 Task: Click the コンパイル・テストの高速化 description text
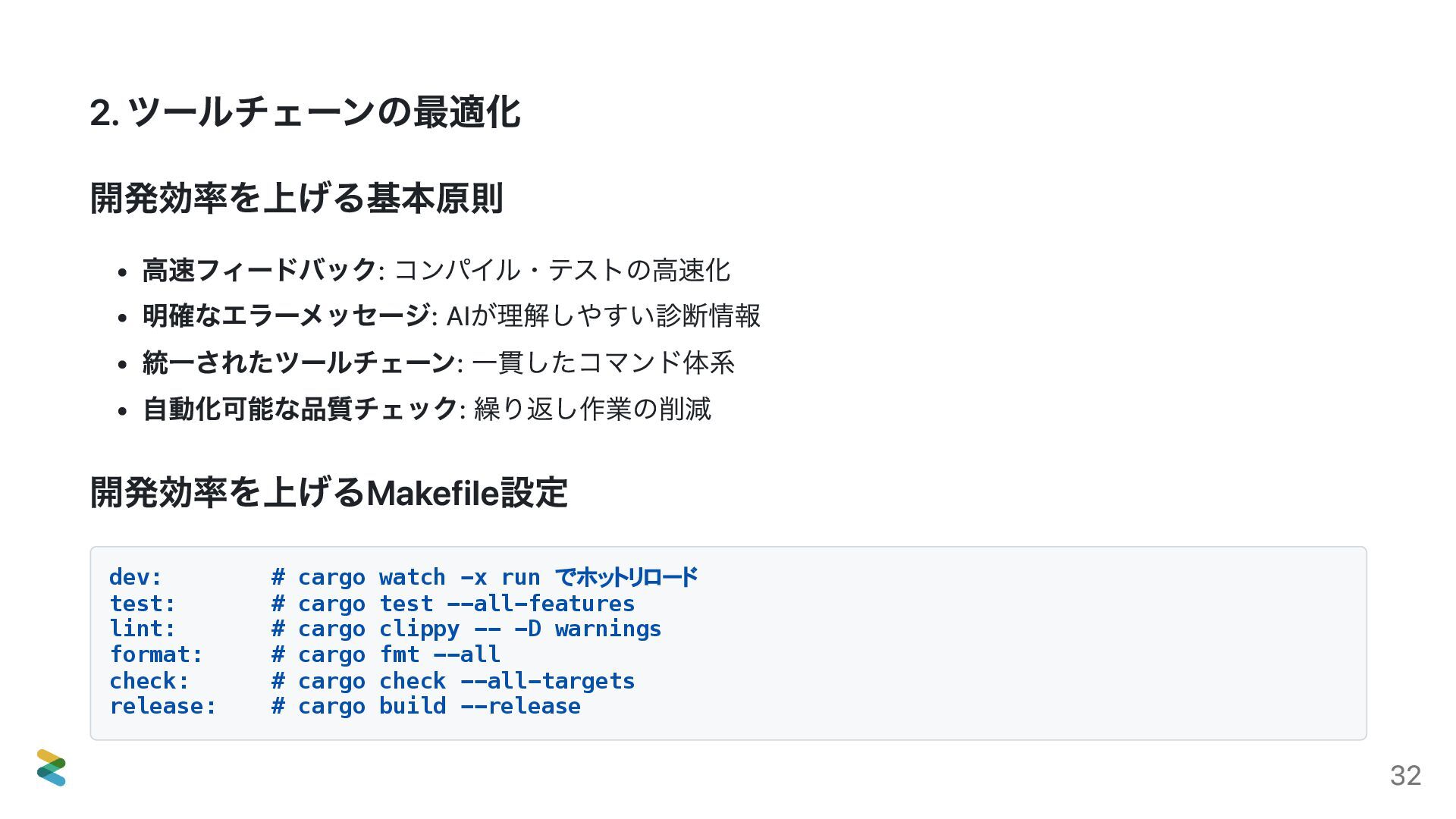[x=563, y=270]
